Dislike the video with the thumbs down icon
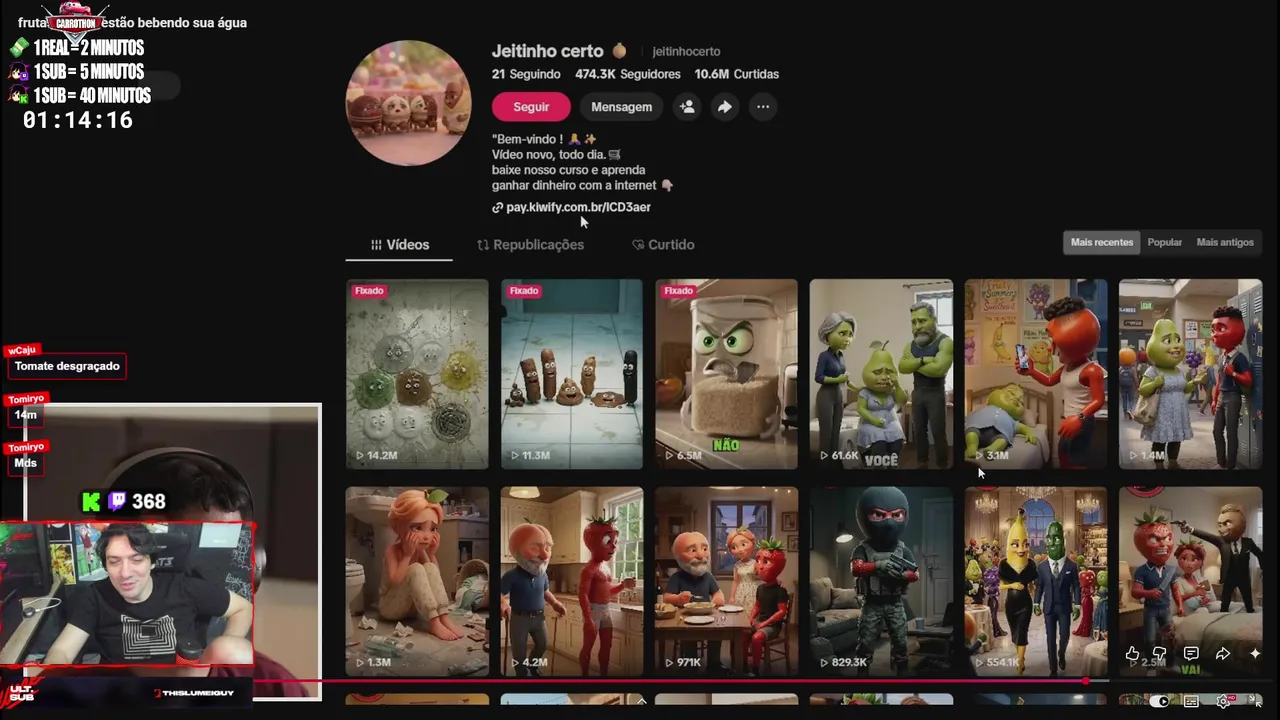Viewport: 1280px width, 720px height. tap(1160, 654)
